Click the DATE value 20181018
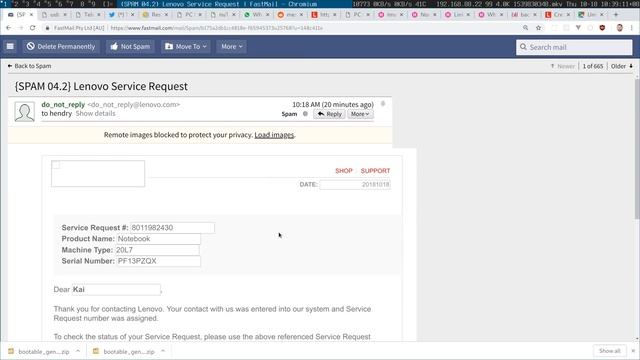Screen dimensions: 640x360 coord(355,184)
